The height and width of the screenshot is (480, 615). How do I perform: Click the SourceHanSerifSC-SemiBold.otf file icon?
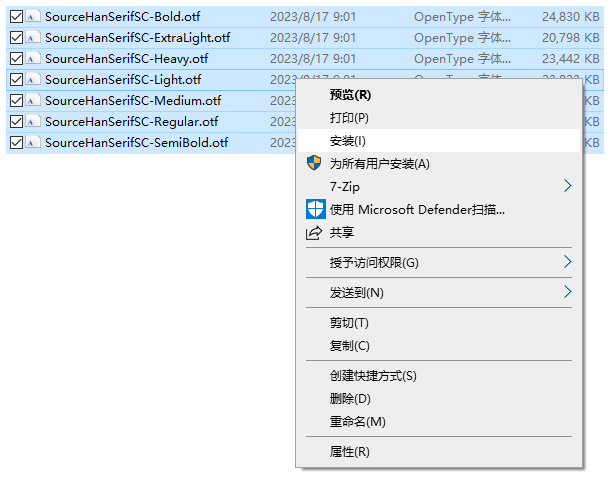[33, 143]
